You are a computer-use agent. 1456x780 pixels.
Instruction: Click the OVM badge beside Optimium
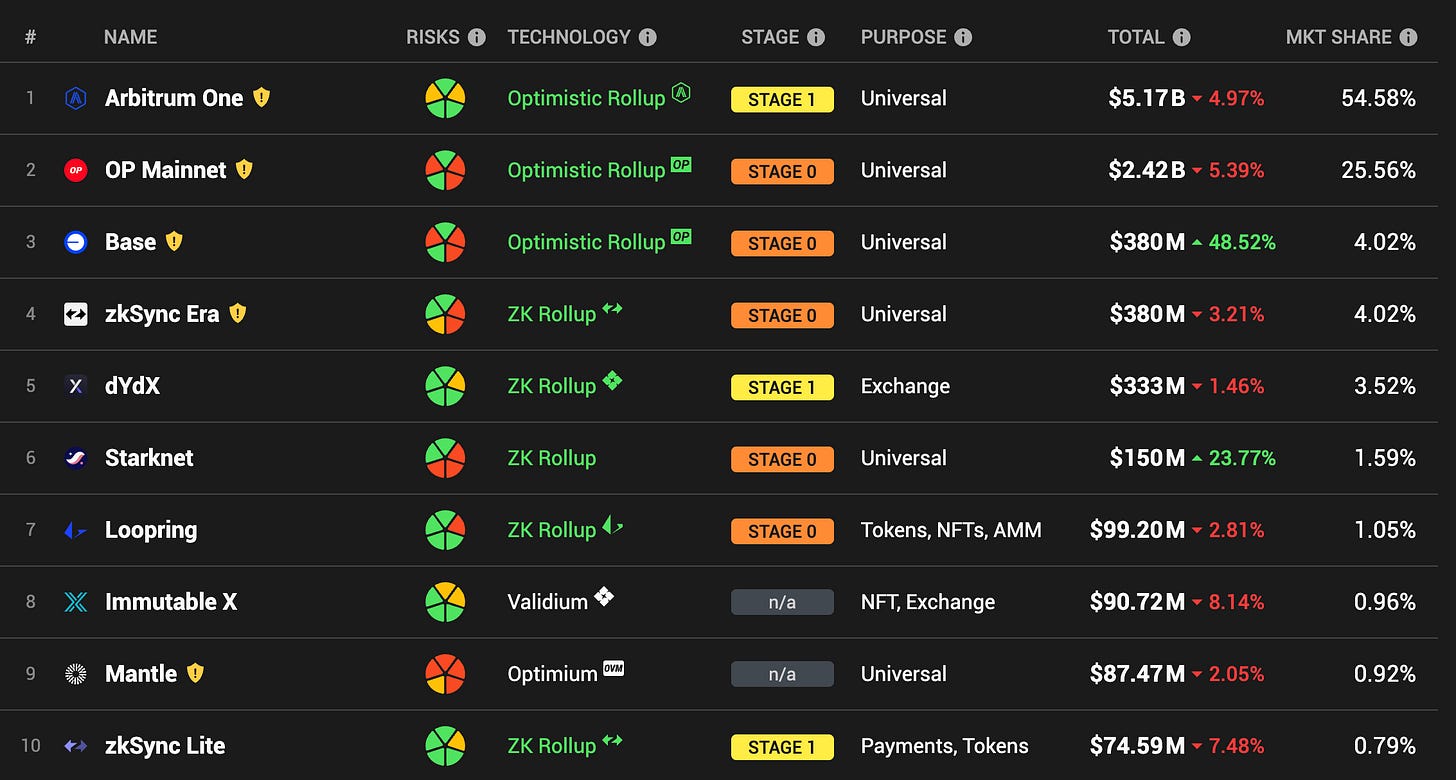[613, 668]
